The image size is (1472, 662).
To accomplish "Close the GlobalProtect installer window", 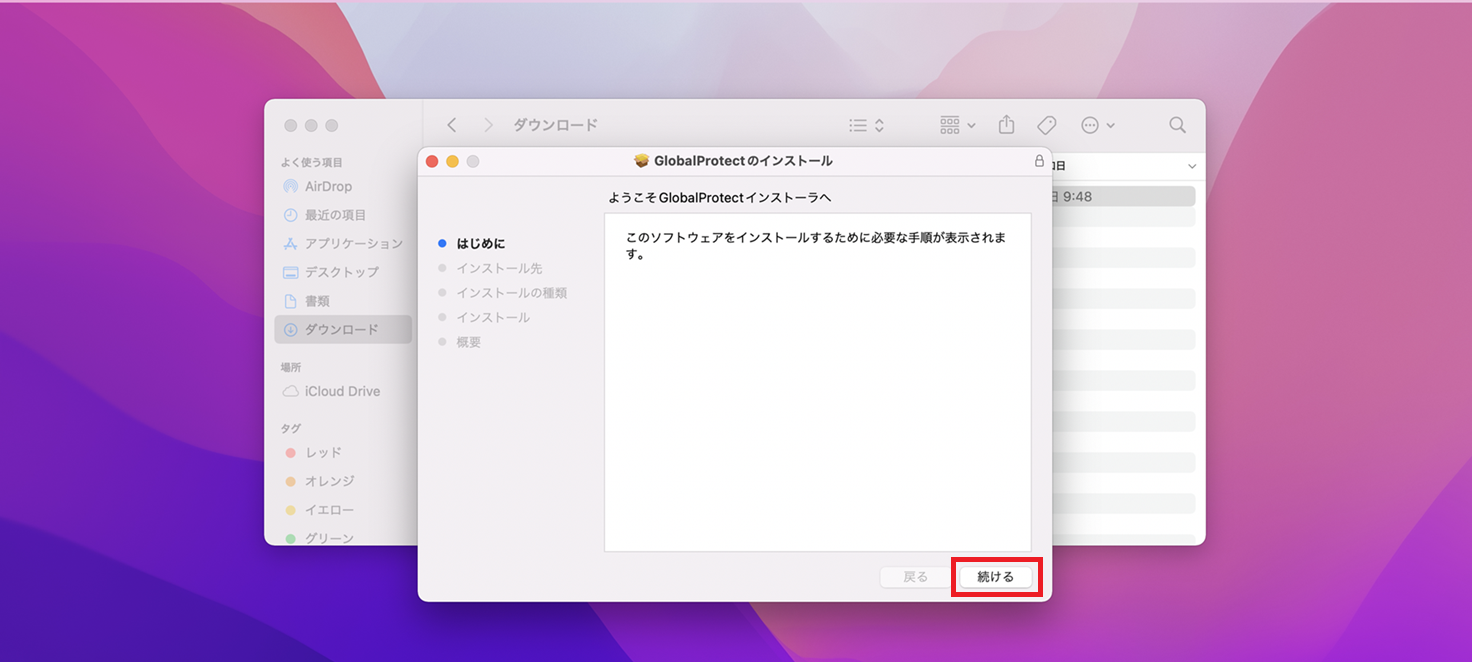I will pyautogui.click(x=432, y=161).
